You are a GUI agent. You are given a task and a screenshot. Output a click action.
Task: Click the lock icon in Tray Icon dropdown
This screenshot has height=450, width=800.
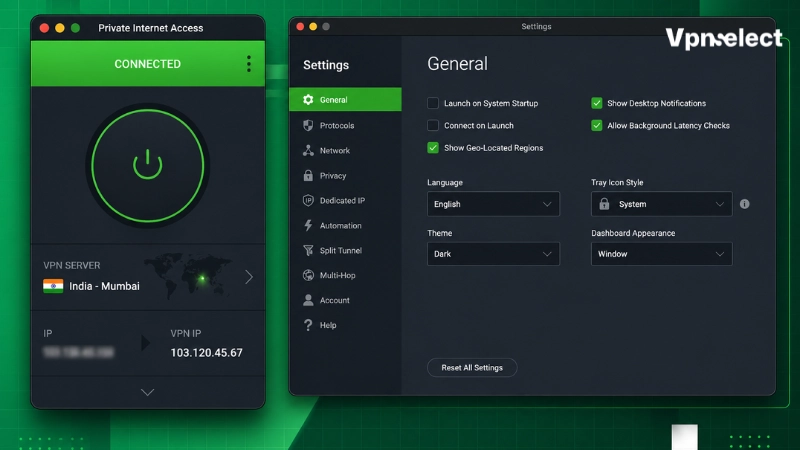tap(604, 204)
